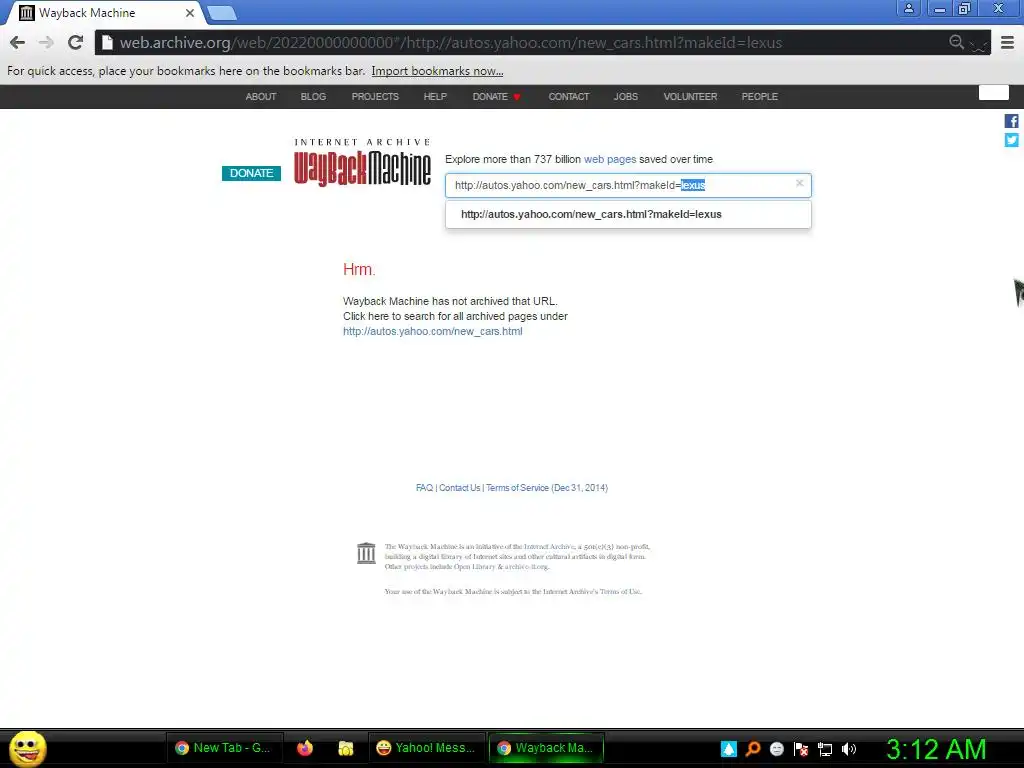Open the JOBS menu item
Viewport: 1024px width, 768px height.
pos(626,97)
